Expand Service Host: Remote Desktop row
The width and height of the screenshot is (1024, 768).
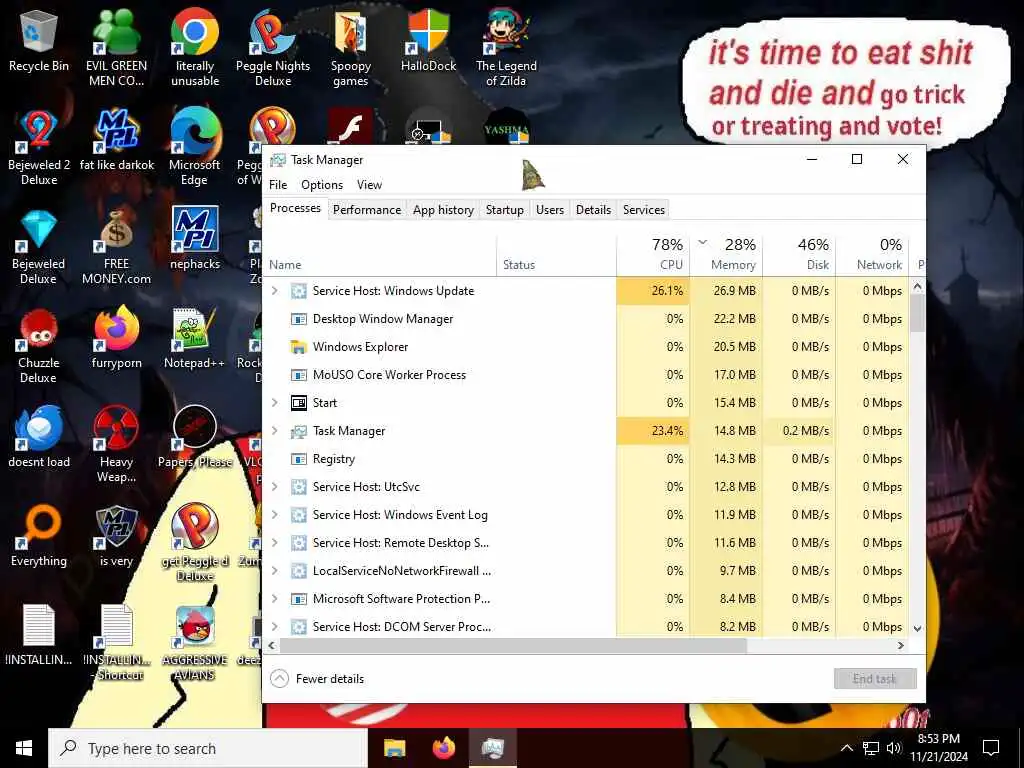click(275, 543)
